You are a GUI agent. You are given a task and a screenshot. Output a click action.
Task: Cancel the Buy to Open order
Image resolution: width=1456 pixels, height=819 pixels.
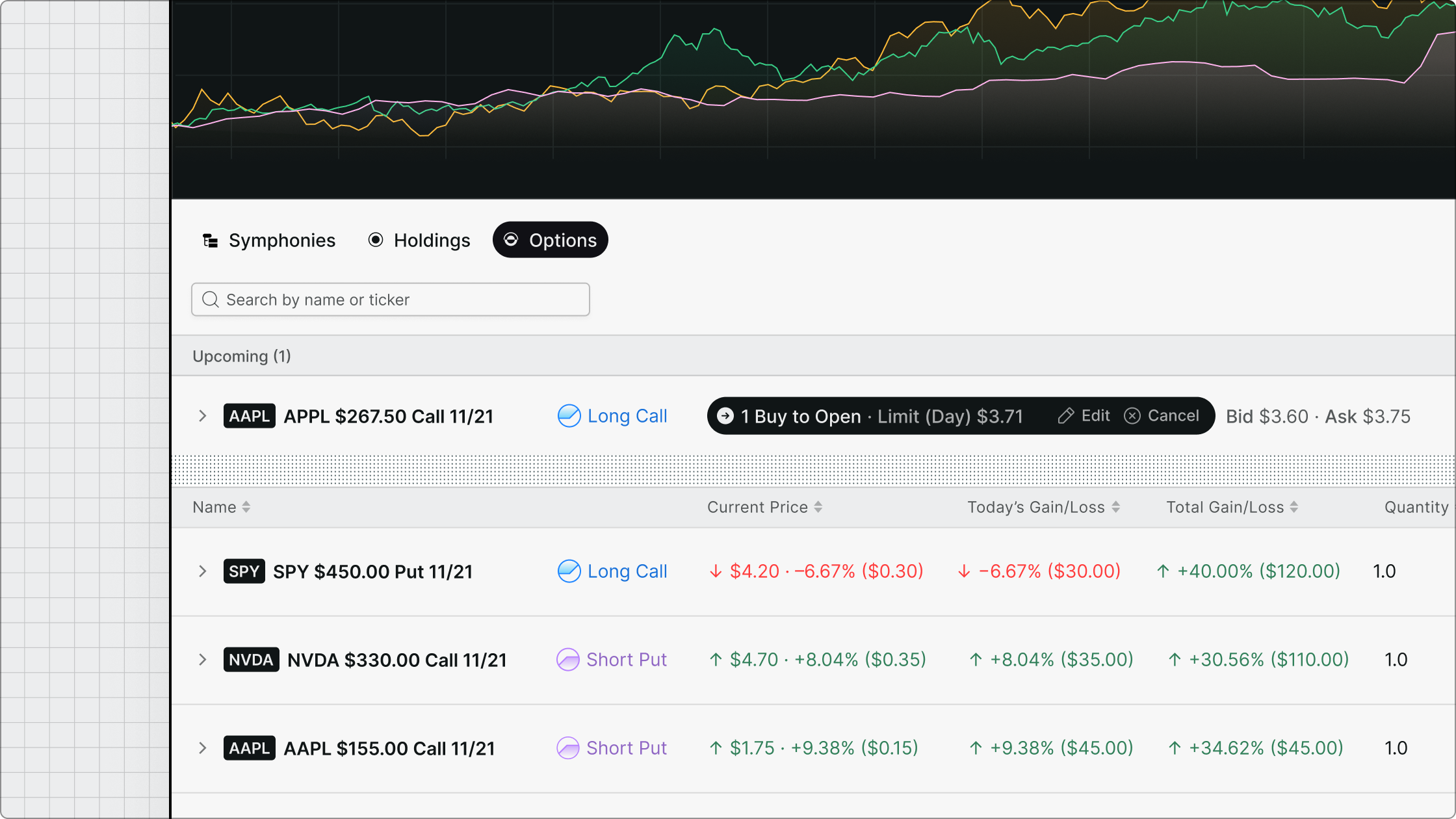pyautogui.click(x=1163, y=415)
